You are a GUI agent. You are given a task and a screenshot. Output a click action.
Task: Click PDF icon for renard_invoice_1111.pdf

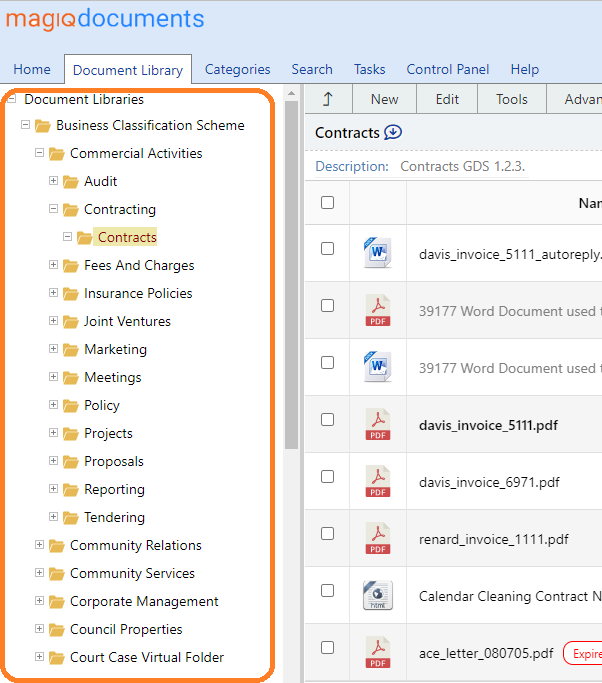click(377, 539)
